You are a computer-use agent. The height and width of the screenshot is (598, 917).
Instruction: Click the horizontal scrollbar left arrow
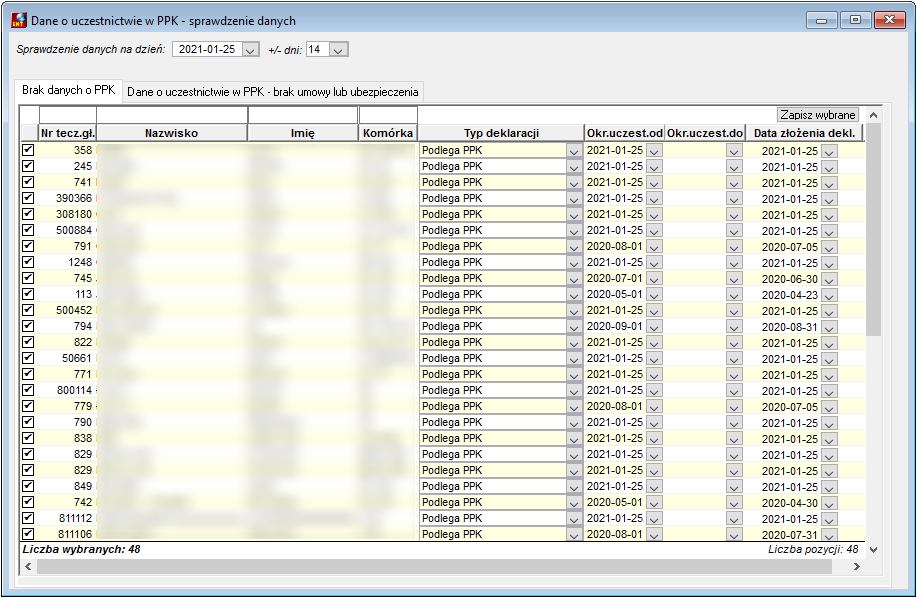pyautogui.click(x=28, y=566)
